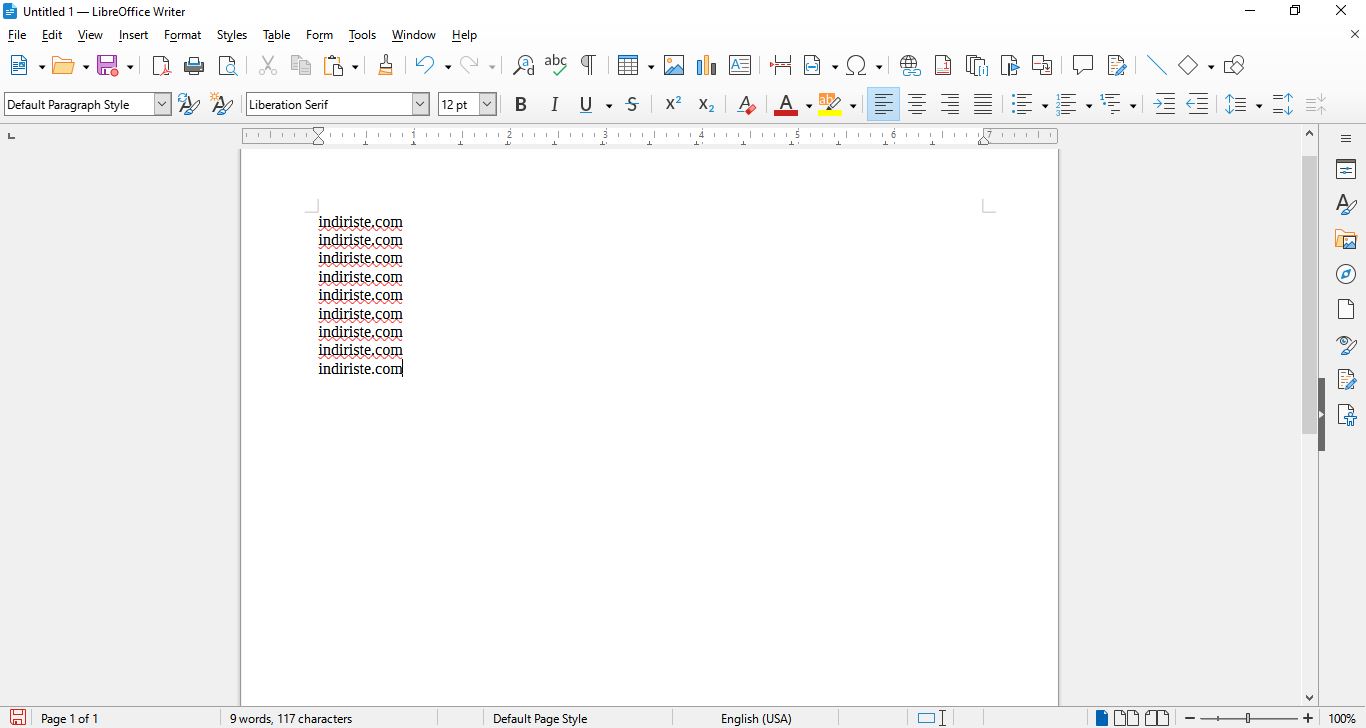Click the Cut scissors icon
Viewport: 1366px width, 728px height.
point(268,66)
